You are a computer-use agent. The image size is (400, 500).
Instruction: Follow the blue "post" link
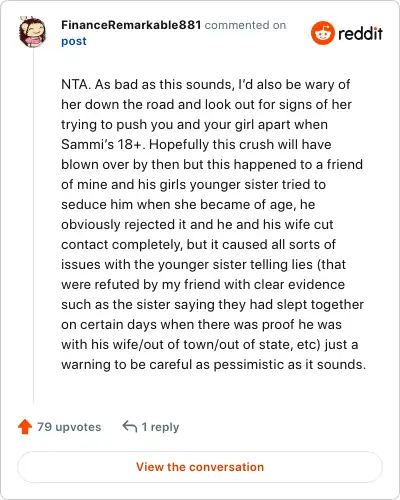74,41
